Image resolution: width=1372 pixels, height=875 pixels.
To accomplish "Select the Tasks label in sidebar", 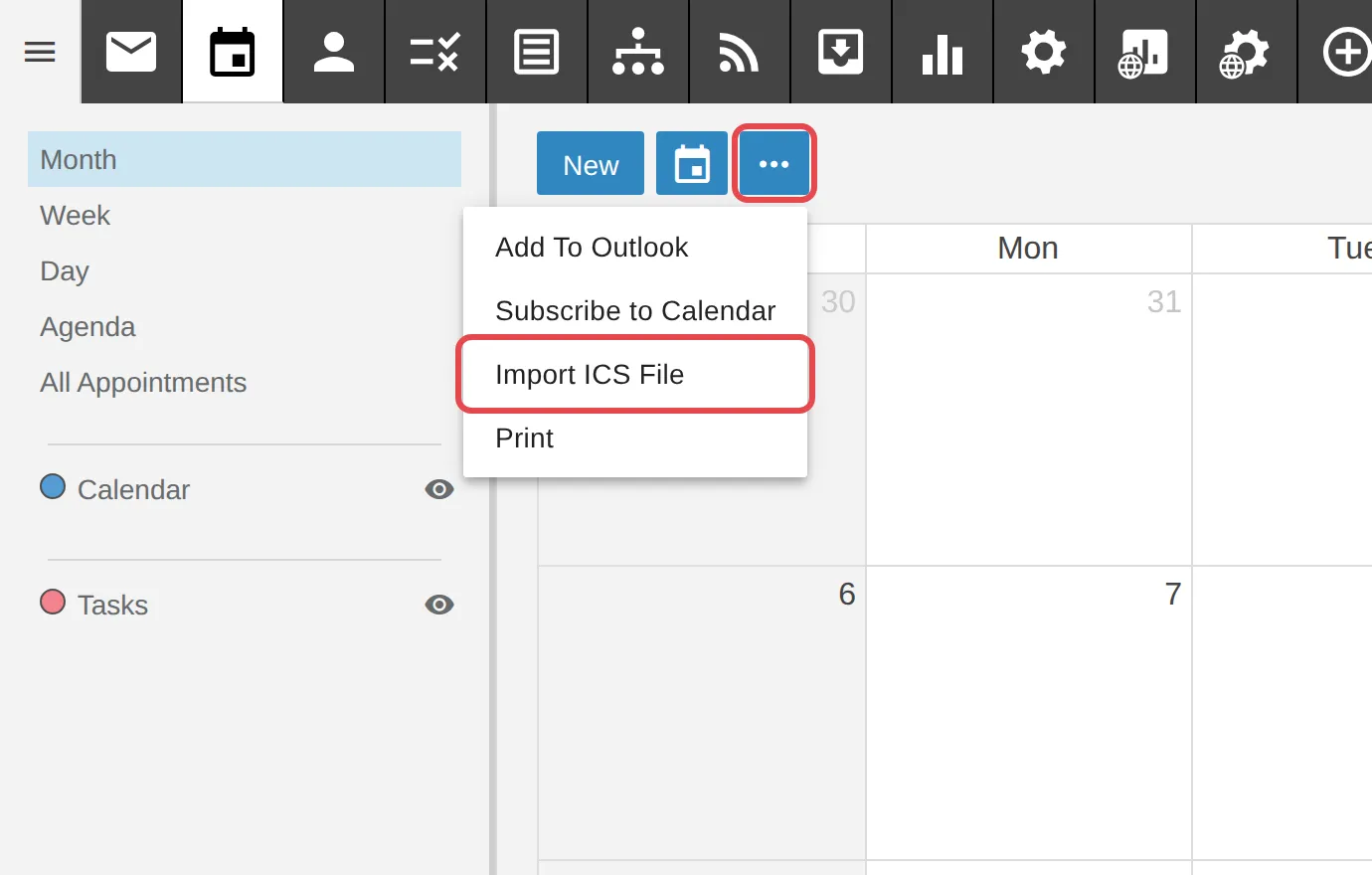I will click(x=112, y=605).
